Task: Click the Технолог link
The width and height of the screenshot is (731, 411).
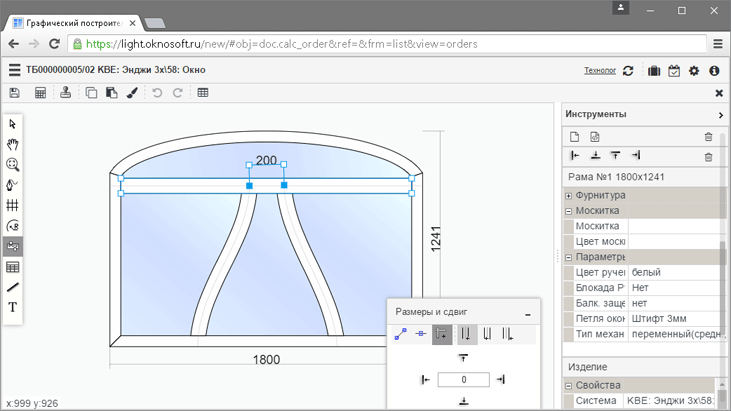Action: pos(600,70)
